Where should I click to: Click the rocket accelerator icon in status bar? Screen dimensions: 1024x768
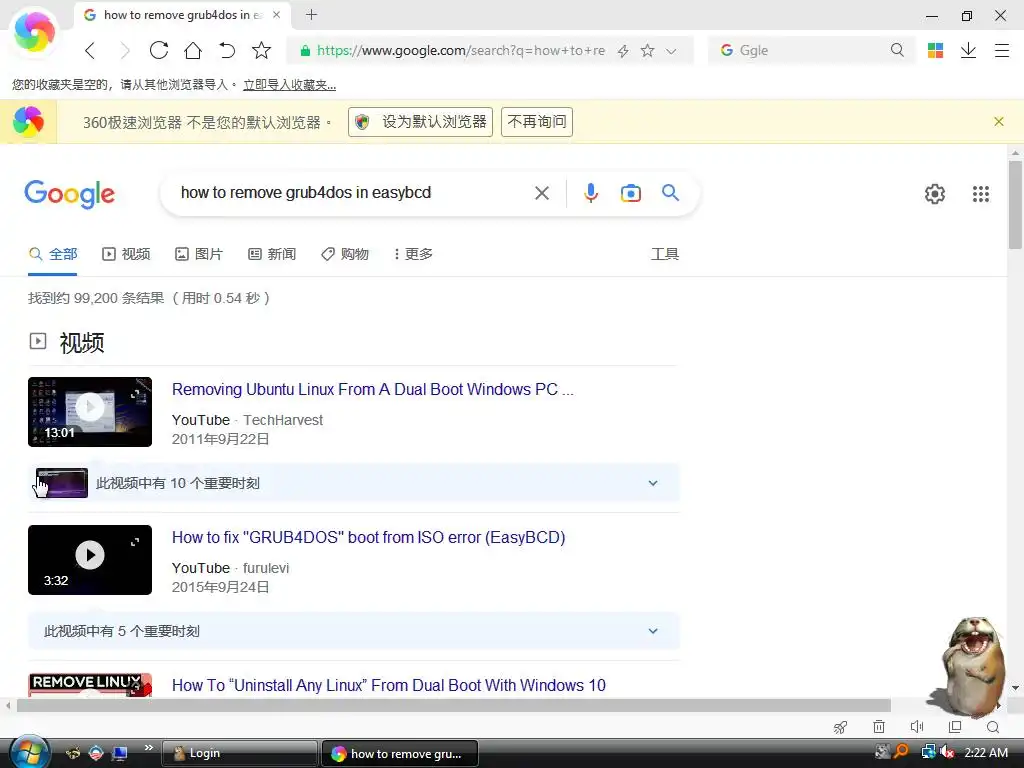point(840,727)
